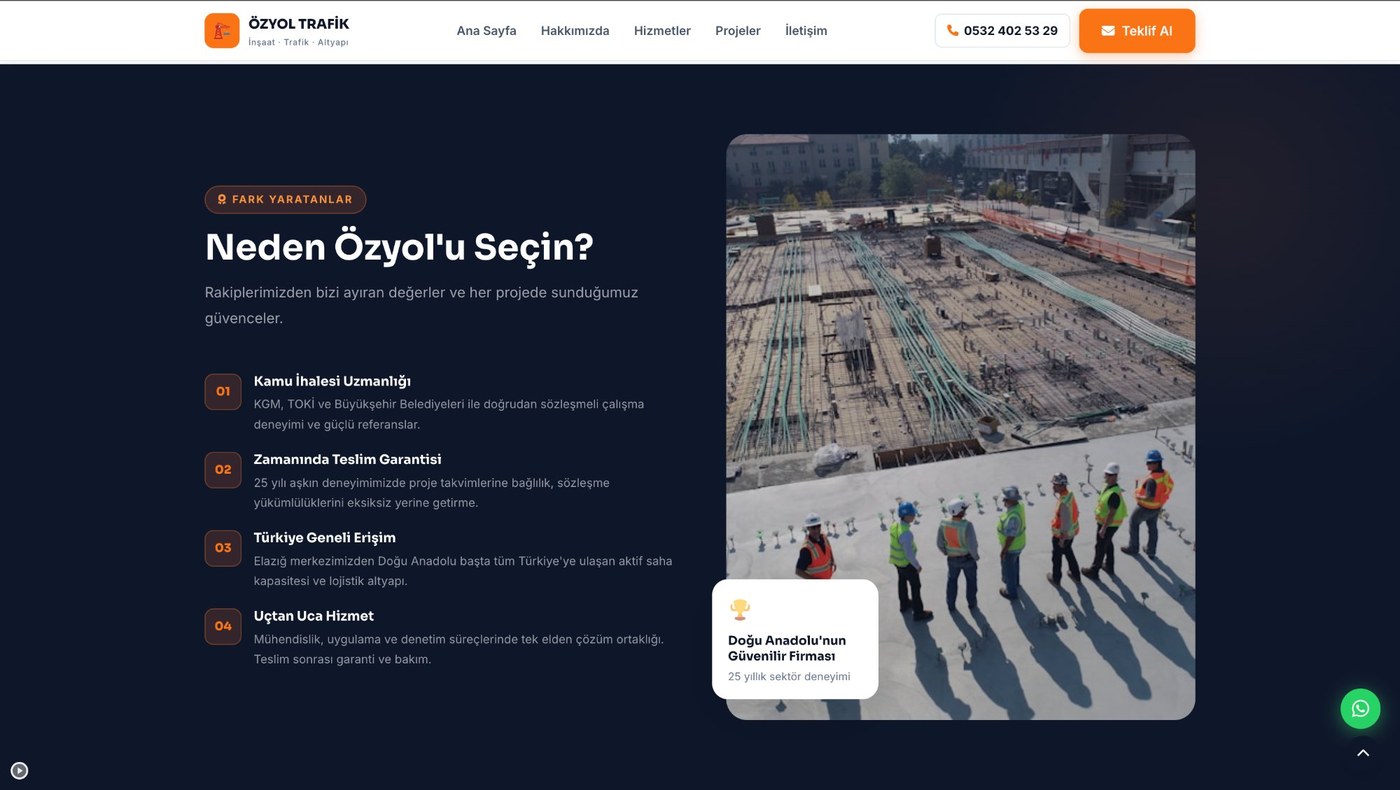Navigate to Hizmetler page
1400x790 pixels.
(662, 31)
